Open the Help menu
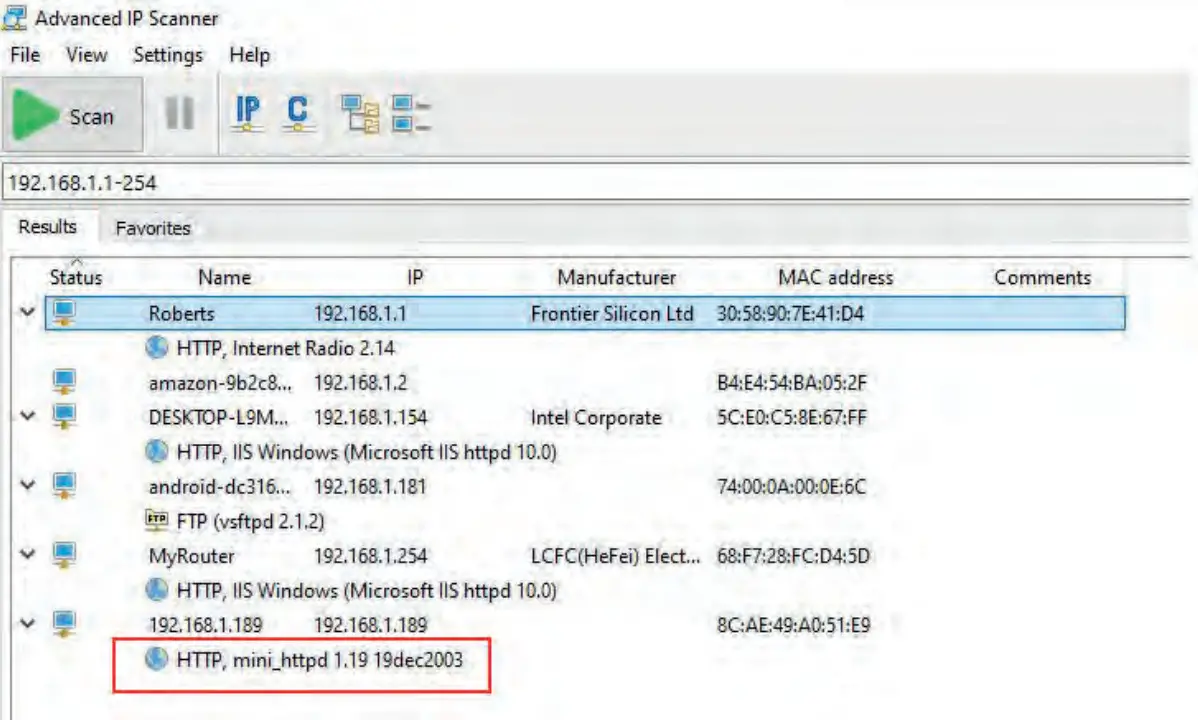Image resolution: width=1198 pixels, height=720 pixels. [x=250, y=55]
